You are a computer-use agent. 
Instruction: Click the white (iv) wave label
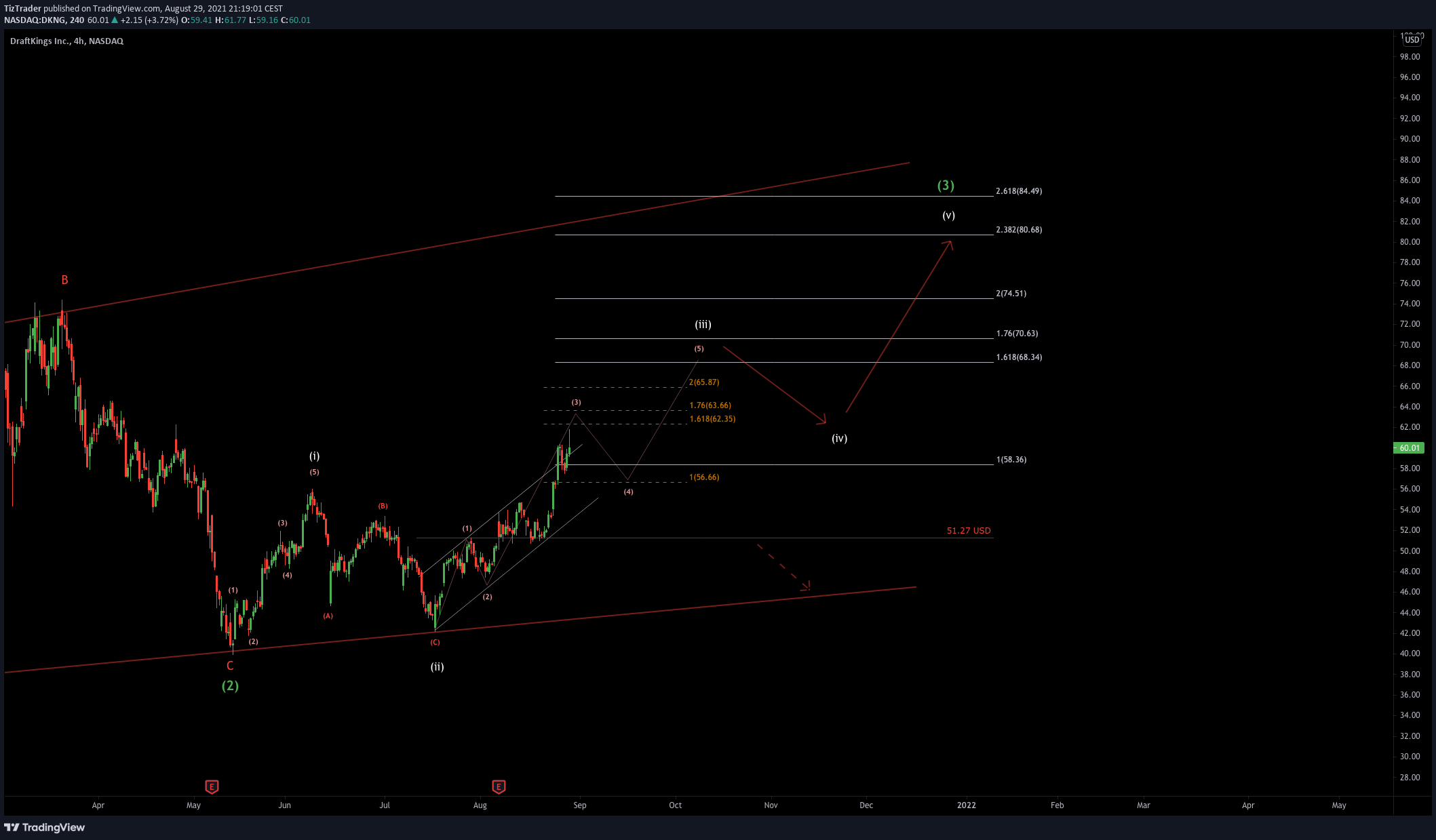839,439
